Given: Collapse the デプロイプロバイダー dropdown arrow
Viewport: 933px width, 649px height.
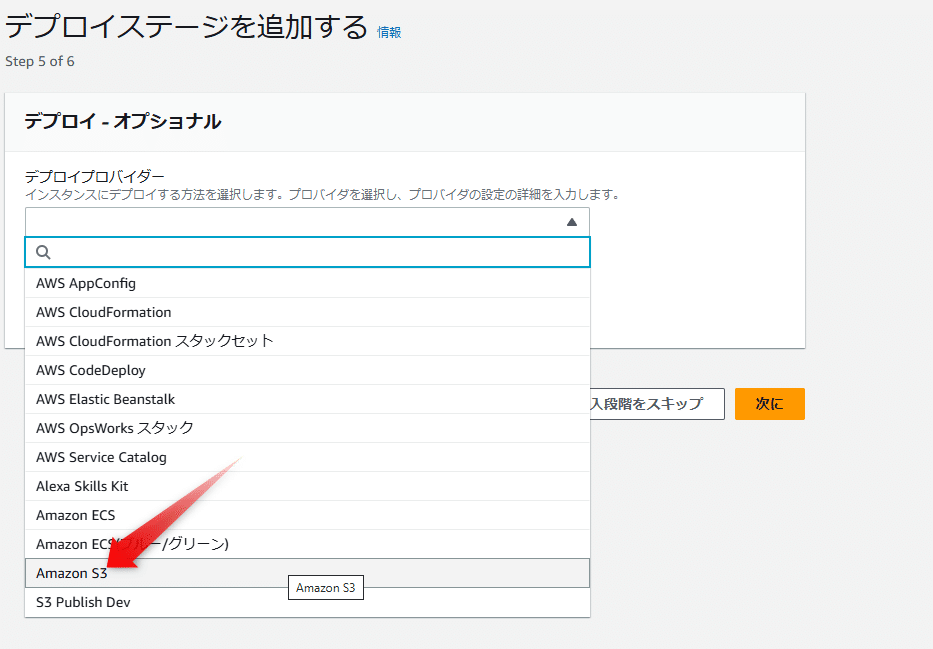Looking at the screenshot, I should pyautogui.click(x=572, y=221).
